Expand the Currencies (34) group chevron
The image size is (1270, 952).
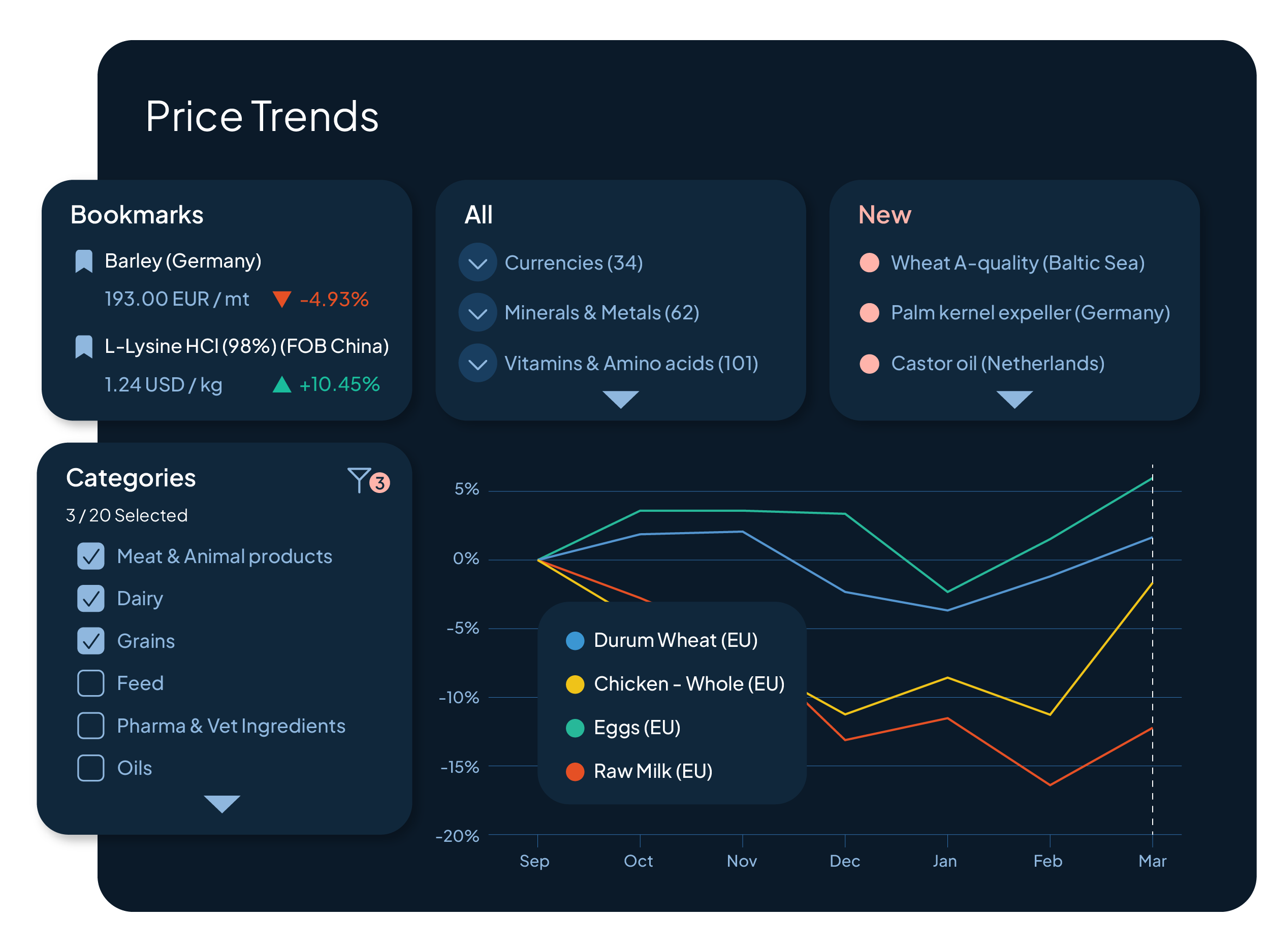pyautogui.click(x=478, y=263)
